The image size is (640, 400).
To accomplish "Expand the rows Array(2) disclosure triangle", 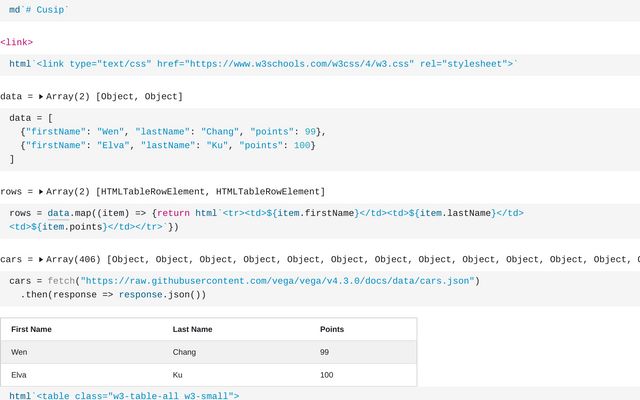I will pyautogui.click(x=41, y=192).
